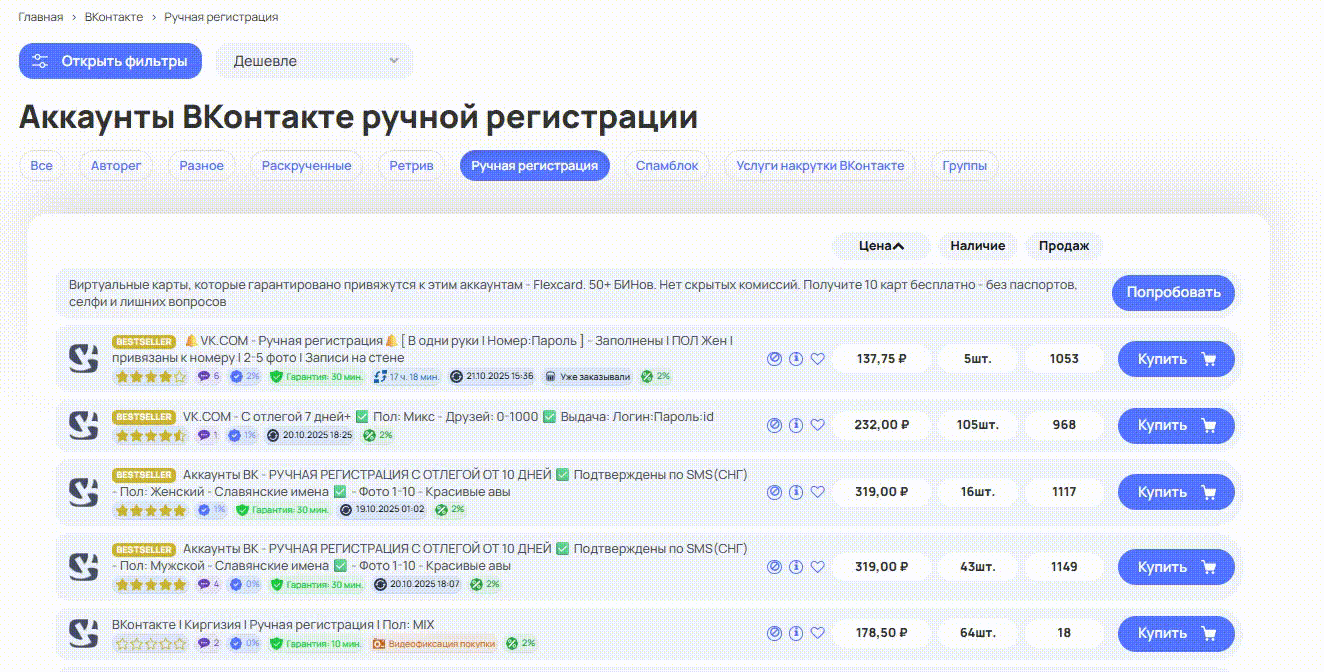Click the star rating of the Мужской listing
1324x672 pixels.
tap(150, 585)
